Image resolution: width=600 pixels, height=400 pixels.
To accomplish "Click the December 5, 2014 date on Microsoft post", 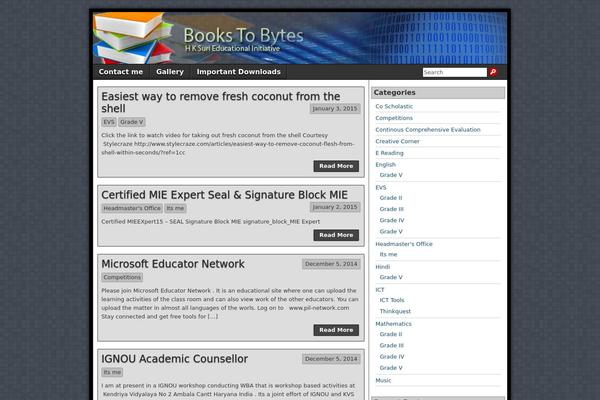I will (331, 264).
